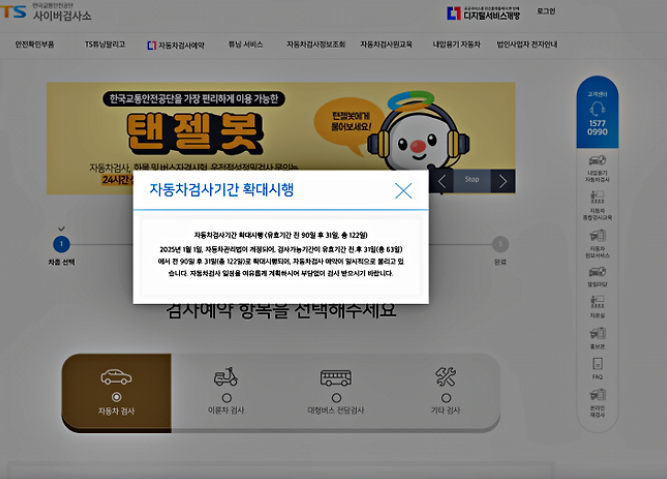Open the 내압용기 자동차 menu
This screenshot has height=479, width=667.
tap(456, 45)
